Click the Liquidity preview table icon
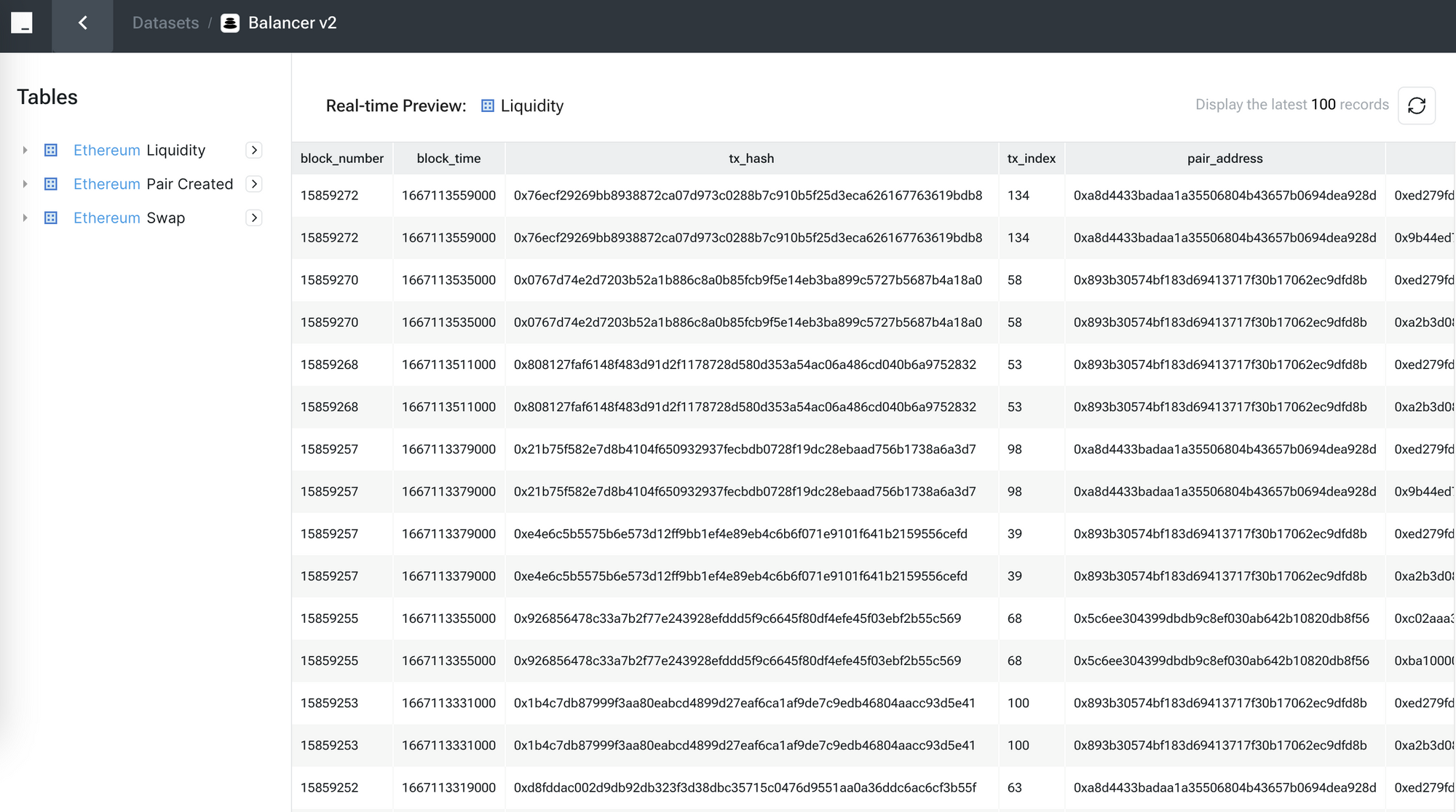1456x812 pixels. (488, 106)
